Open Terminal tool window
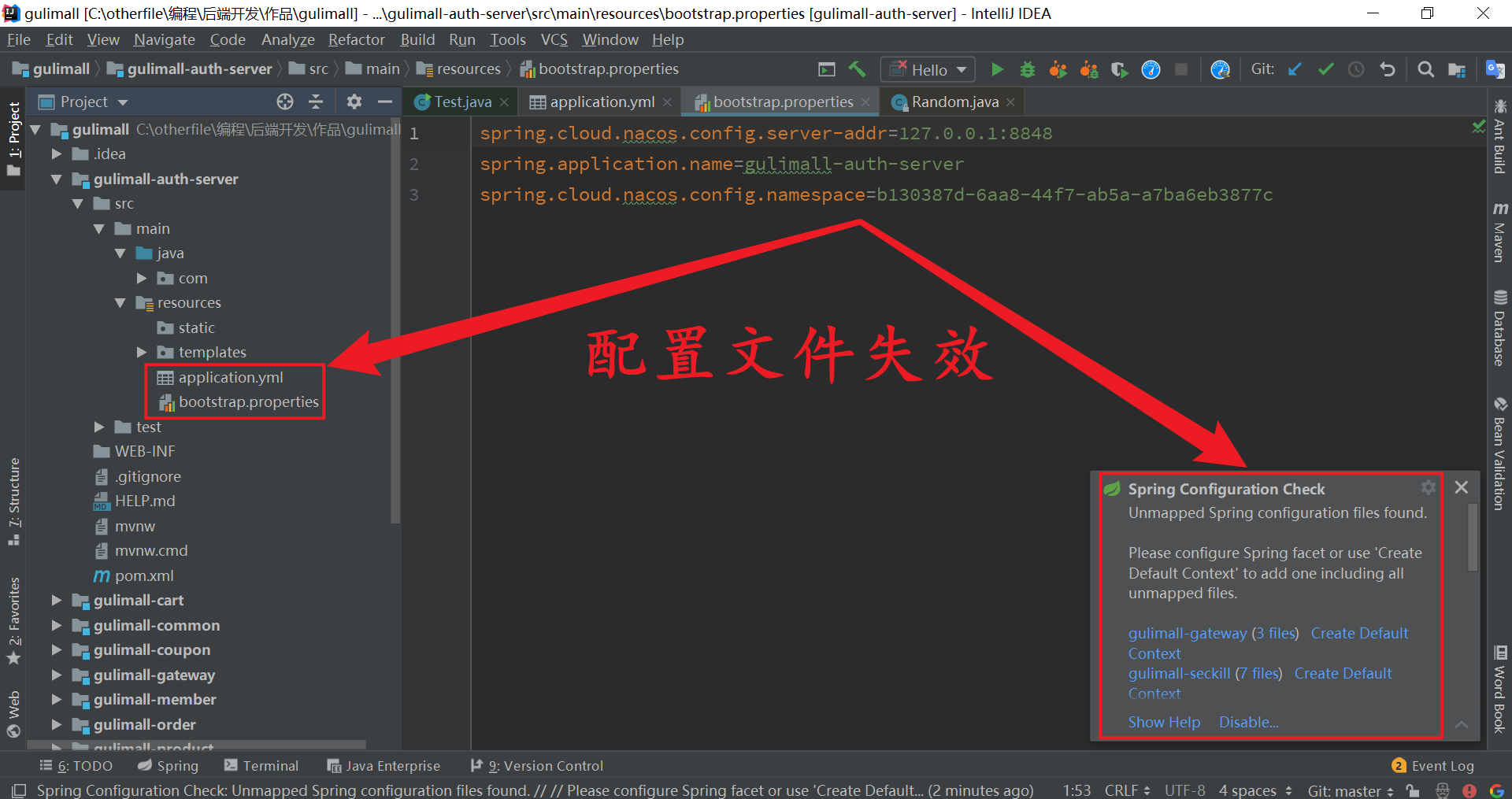1512x799 pixels. click(x=261, y=765)
